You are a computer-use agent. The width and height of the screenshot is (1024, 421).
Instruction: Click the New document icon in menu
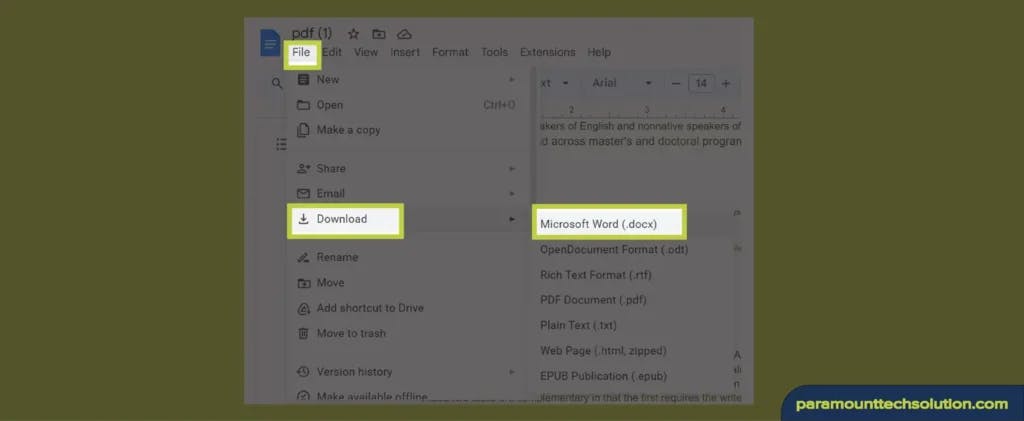pyautogui.click(x=303, y=80)
